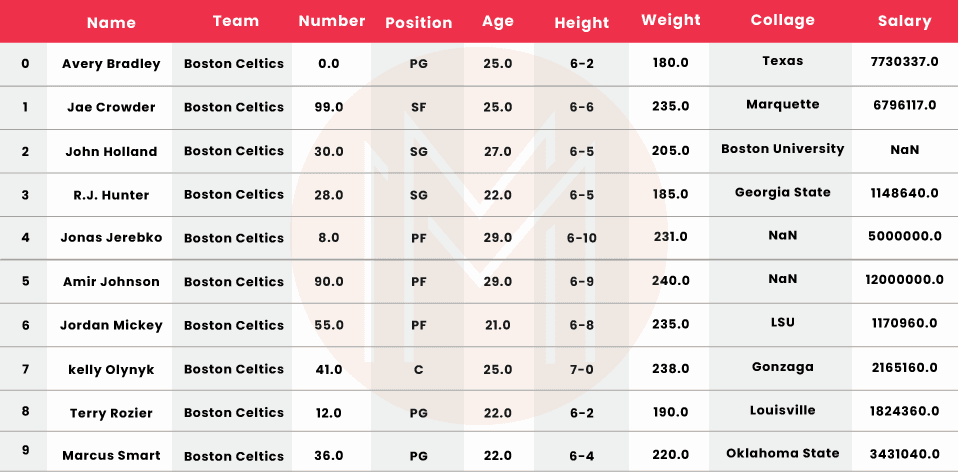Select the Collage column header
The image size is (958, 472).
[782, 20]
